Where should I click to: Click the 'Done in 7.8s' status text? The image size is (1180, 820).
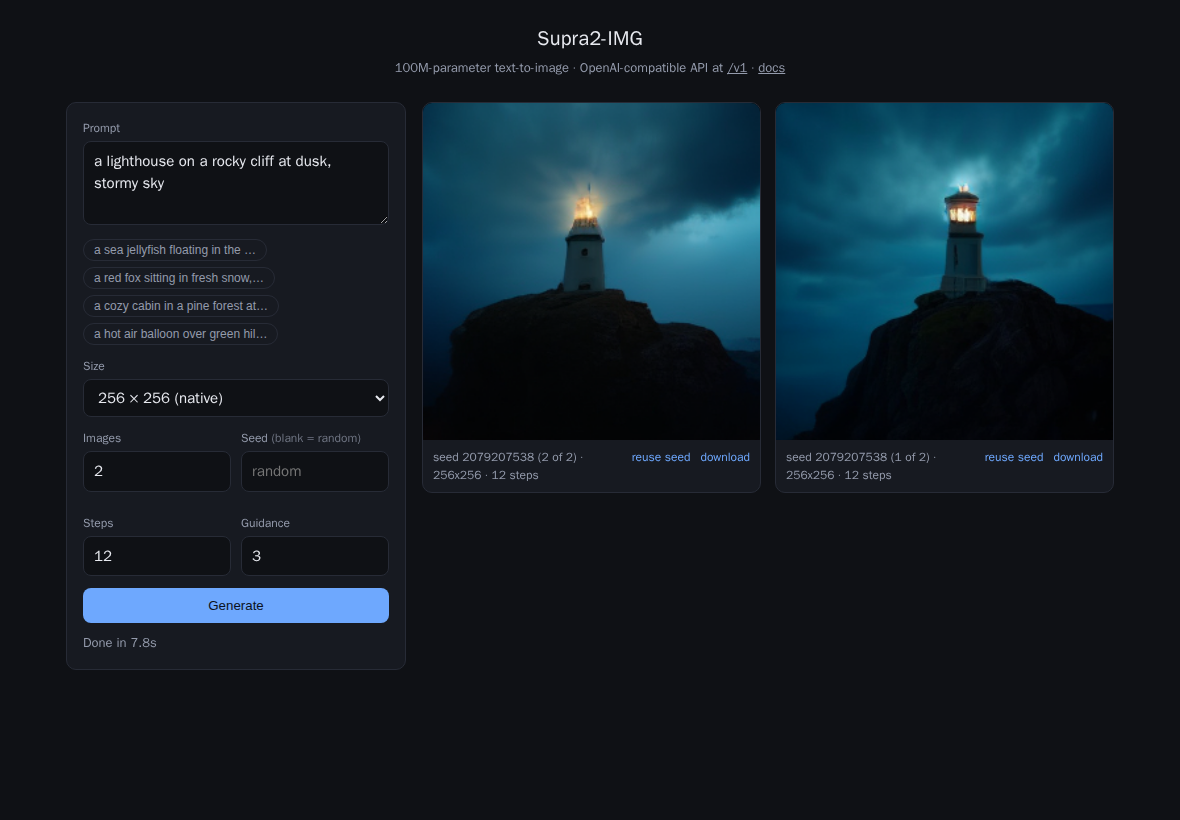tap(120, 642)
